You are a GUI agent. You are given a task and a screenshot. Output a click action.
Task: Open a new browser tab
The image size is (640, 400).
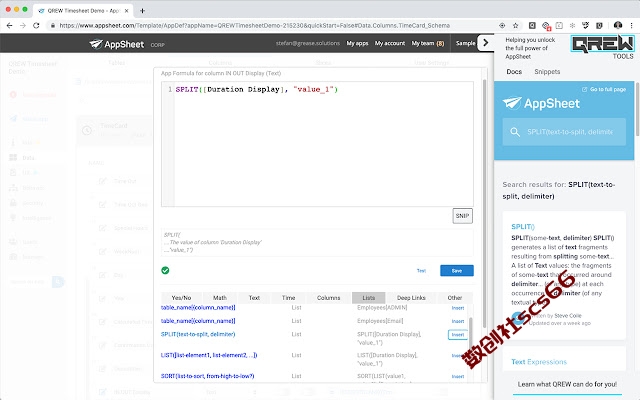[142, 11]
